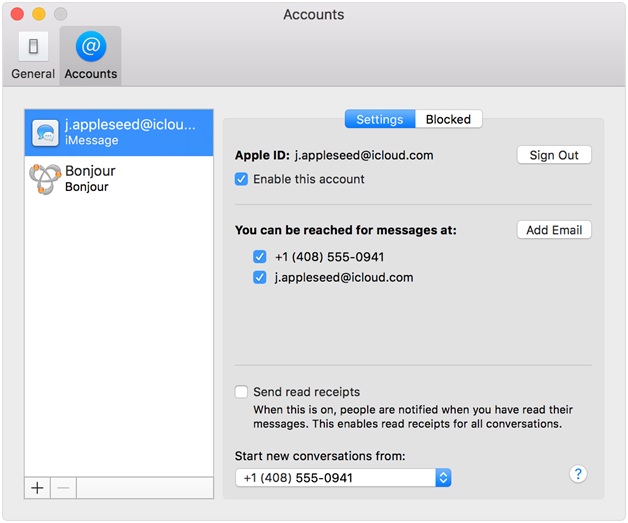
Task: Click the iMessage speech bubble icon
Action: 45,133
